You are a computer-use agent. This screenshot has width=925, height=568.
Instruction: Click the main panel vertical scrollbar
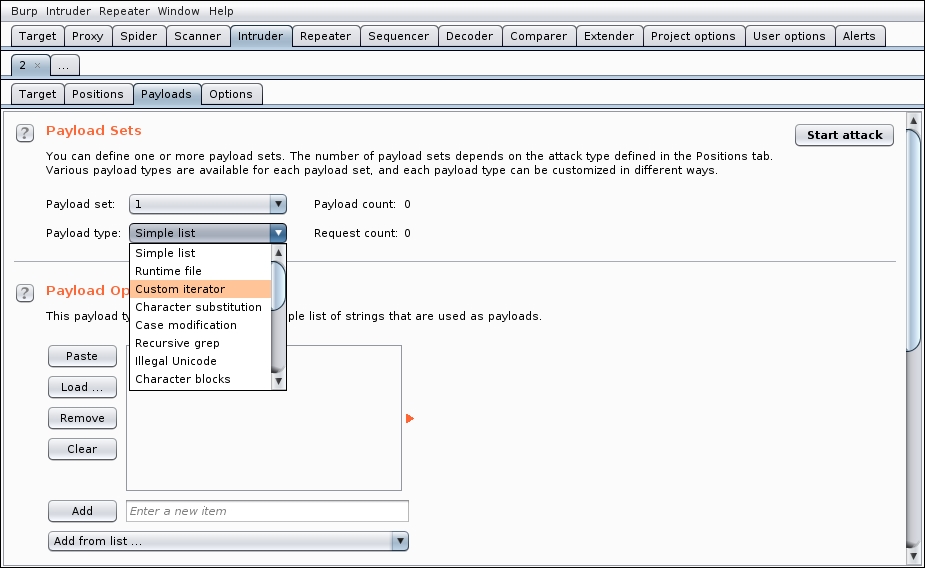click(913, 240)
